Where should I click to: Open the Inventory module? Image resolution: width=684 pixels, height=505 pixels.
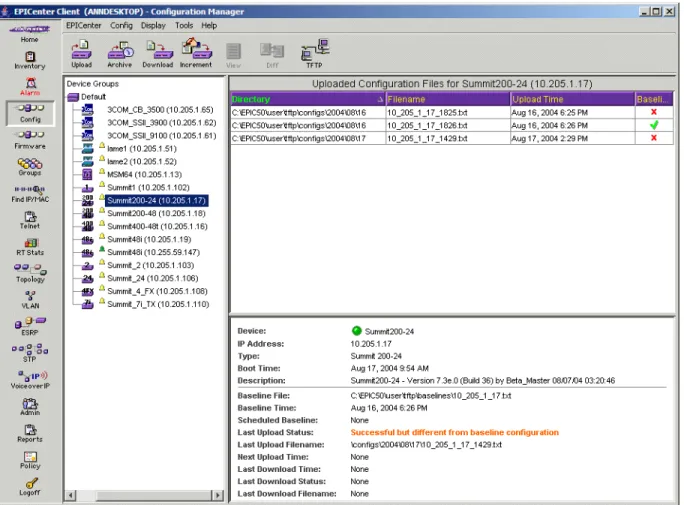[x=30, y=60]
